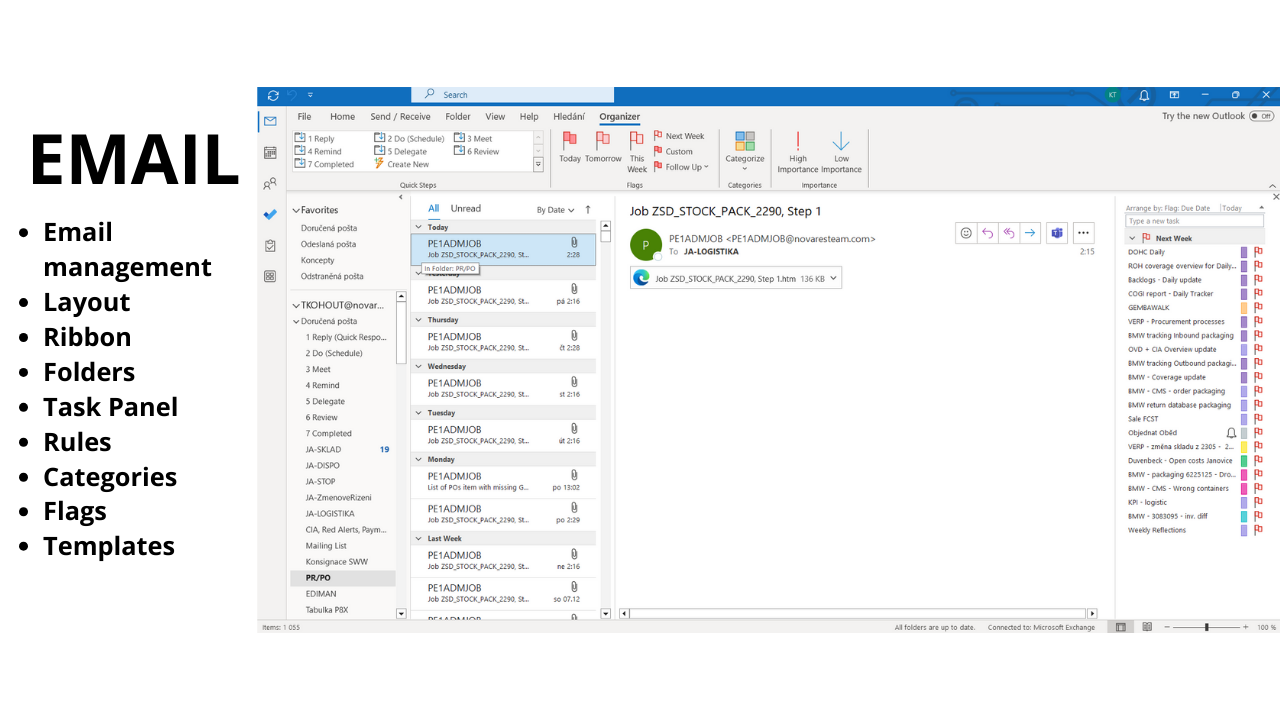Screen dimensions: 1280x720
Task: Toggle the Try the new Outlook switch
Action: click(x=1262, y=116)
